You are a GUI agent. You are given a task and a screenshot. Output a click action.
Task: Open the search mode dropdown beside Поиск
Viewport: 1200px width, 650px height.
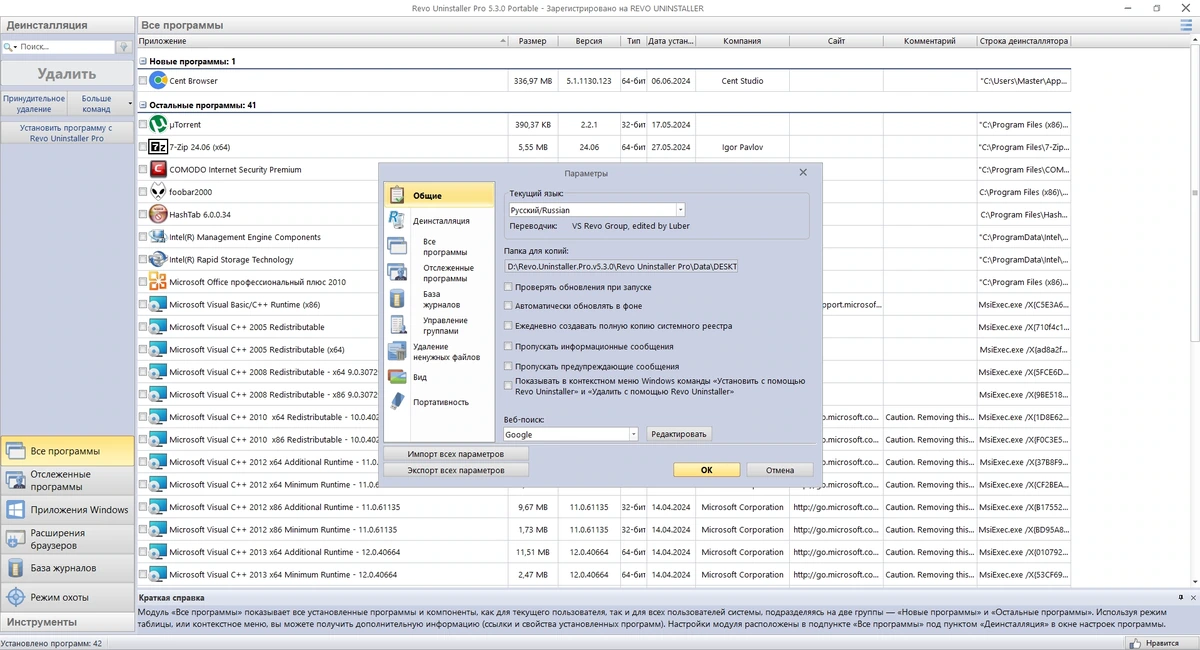[x=15, y=47]
